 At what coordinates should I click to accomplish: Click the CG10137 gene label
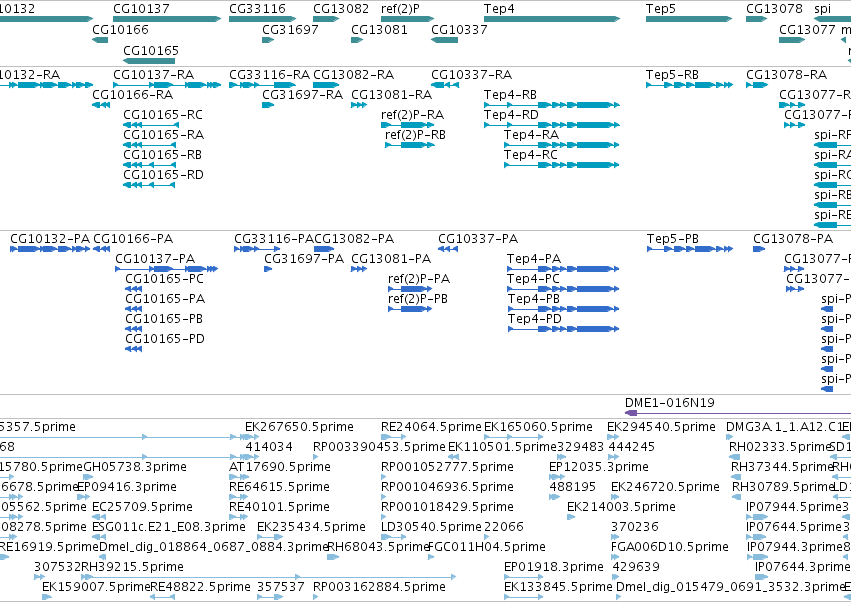(x=141, y=9)
